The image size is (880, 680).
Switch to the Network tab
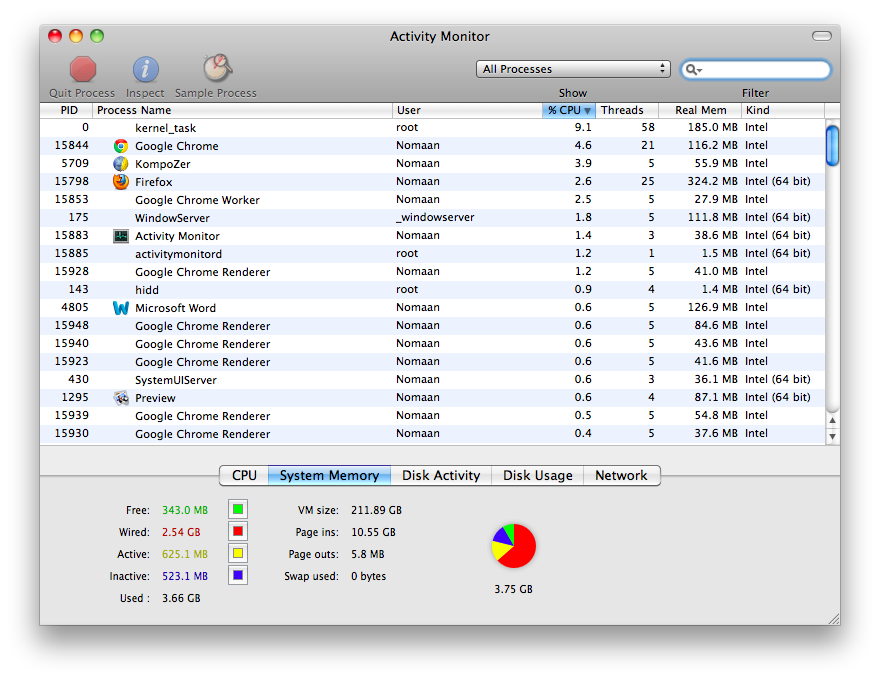[621, 475]
